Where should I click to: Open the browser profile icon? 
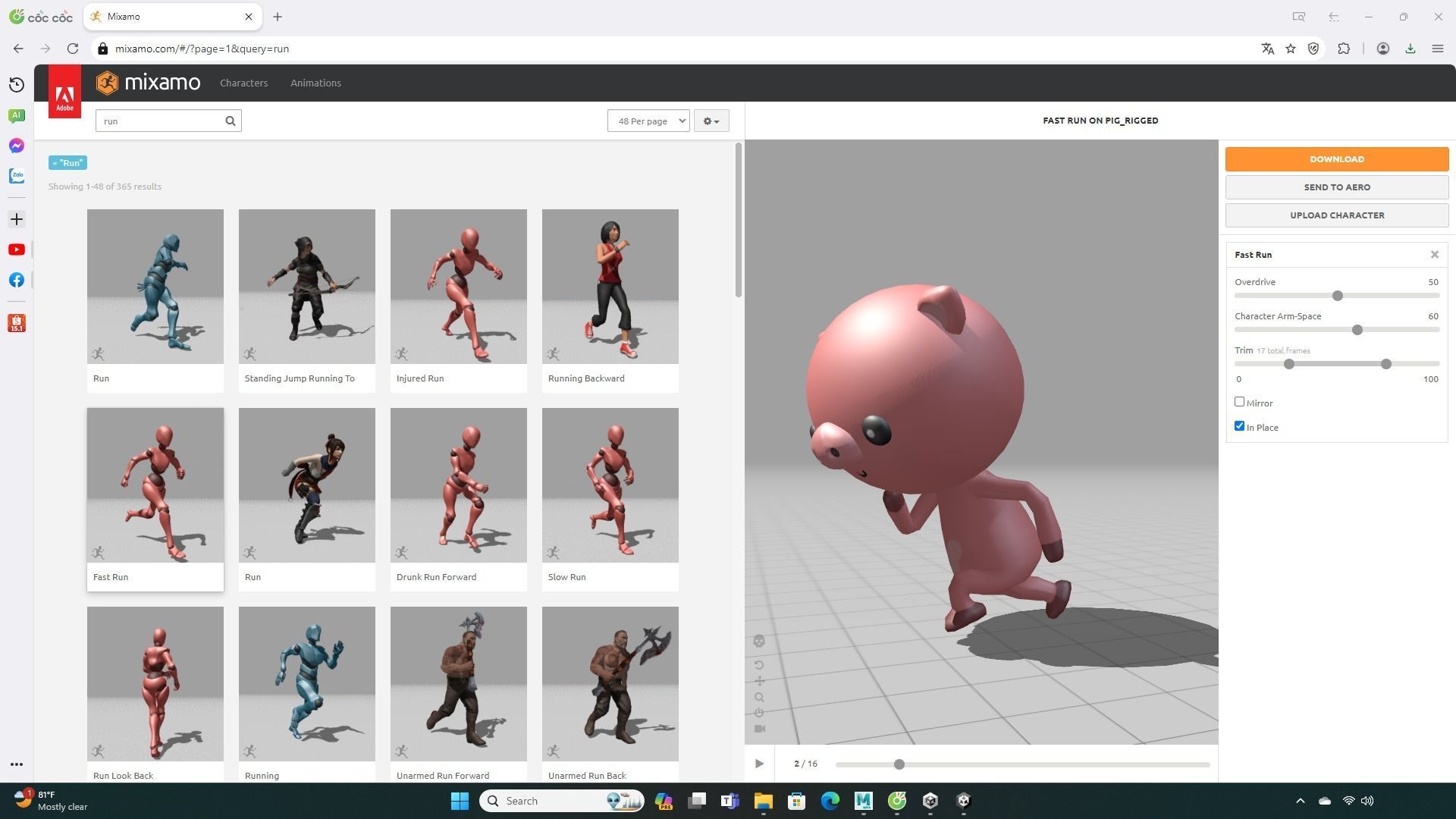(x=1383, y=49)
